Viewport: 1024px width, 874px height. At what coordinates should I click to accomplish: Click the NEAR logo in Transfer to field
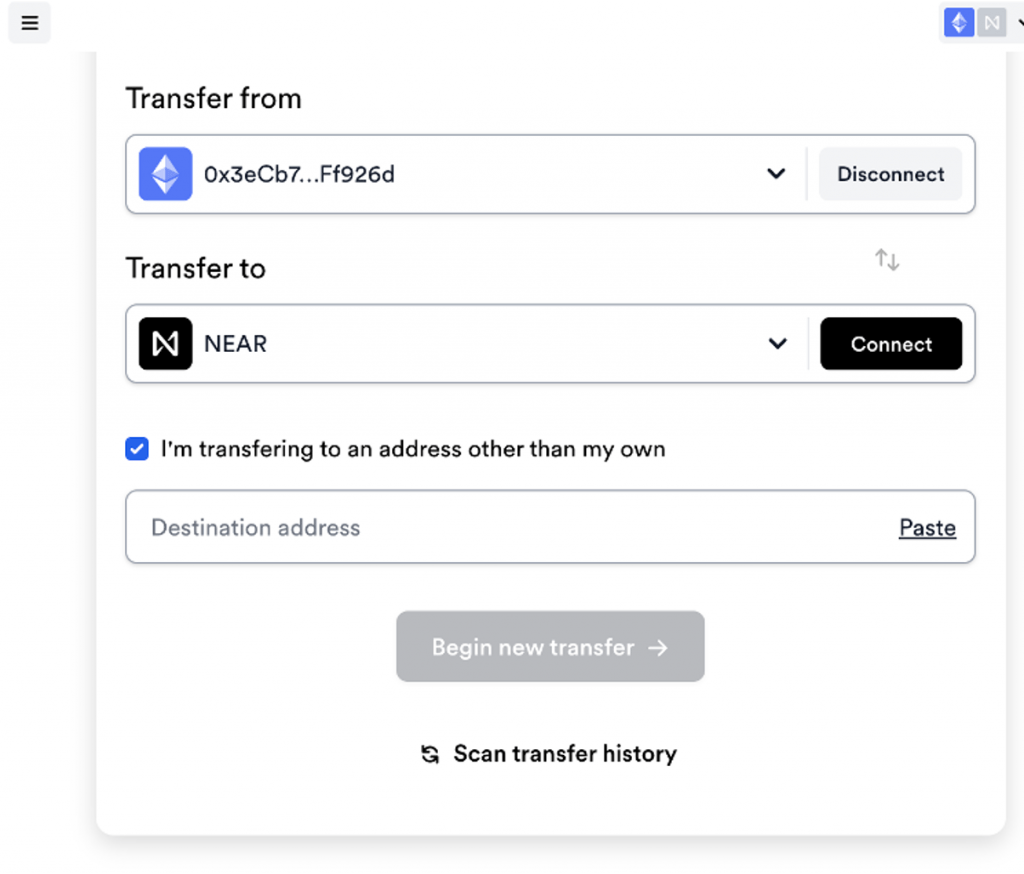[x=165, y=344]
